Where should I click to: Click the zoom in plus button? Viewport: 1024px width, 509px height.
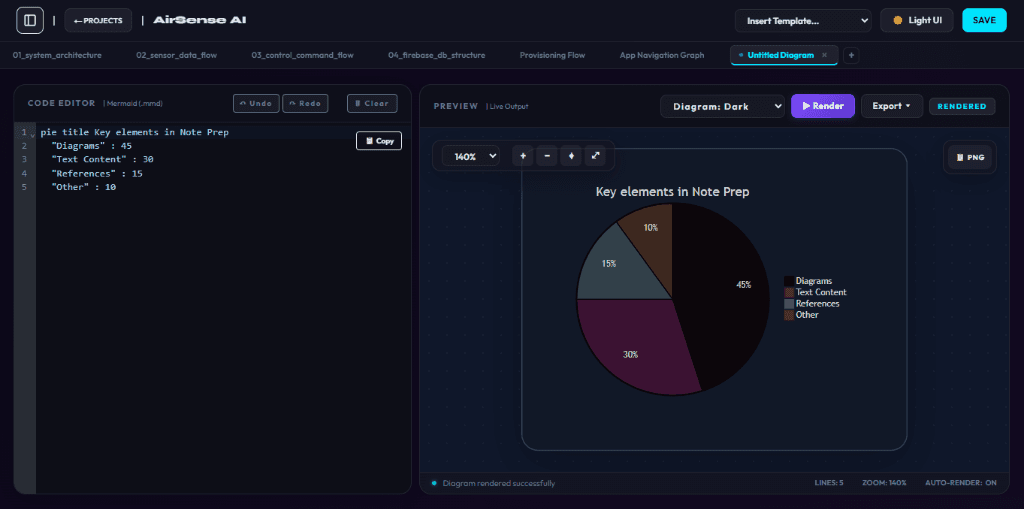point(523,156)
